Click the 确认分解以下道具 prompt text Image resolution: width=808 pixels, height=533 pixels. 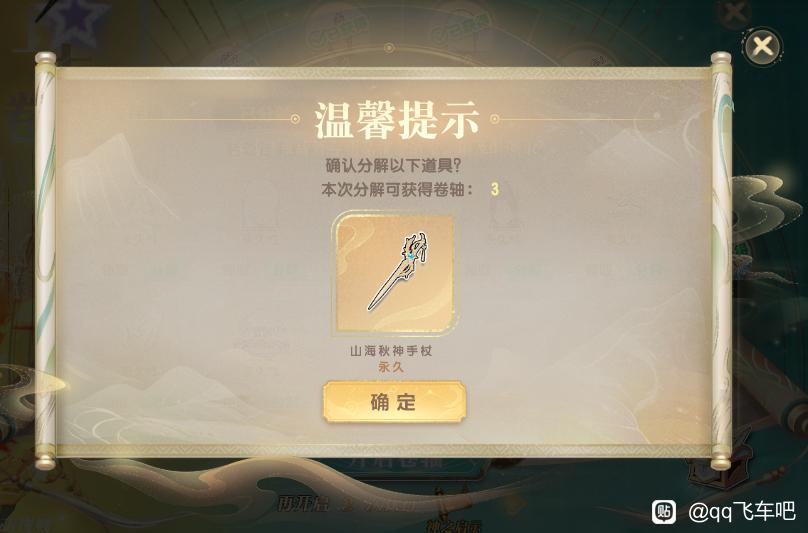(394, 166)
